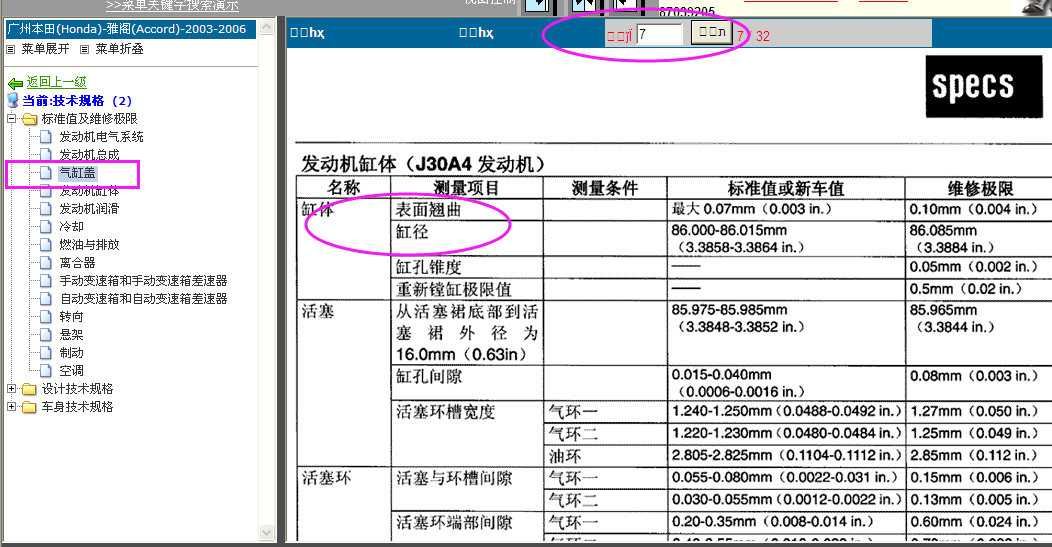This screenshot has width=1052, height=547.
Task: Open the document icon beside 空调
Action: click(x=46, y=370)
